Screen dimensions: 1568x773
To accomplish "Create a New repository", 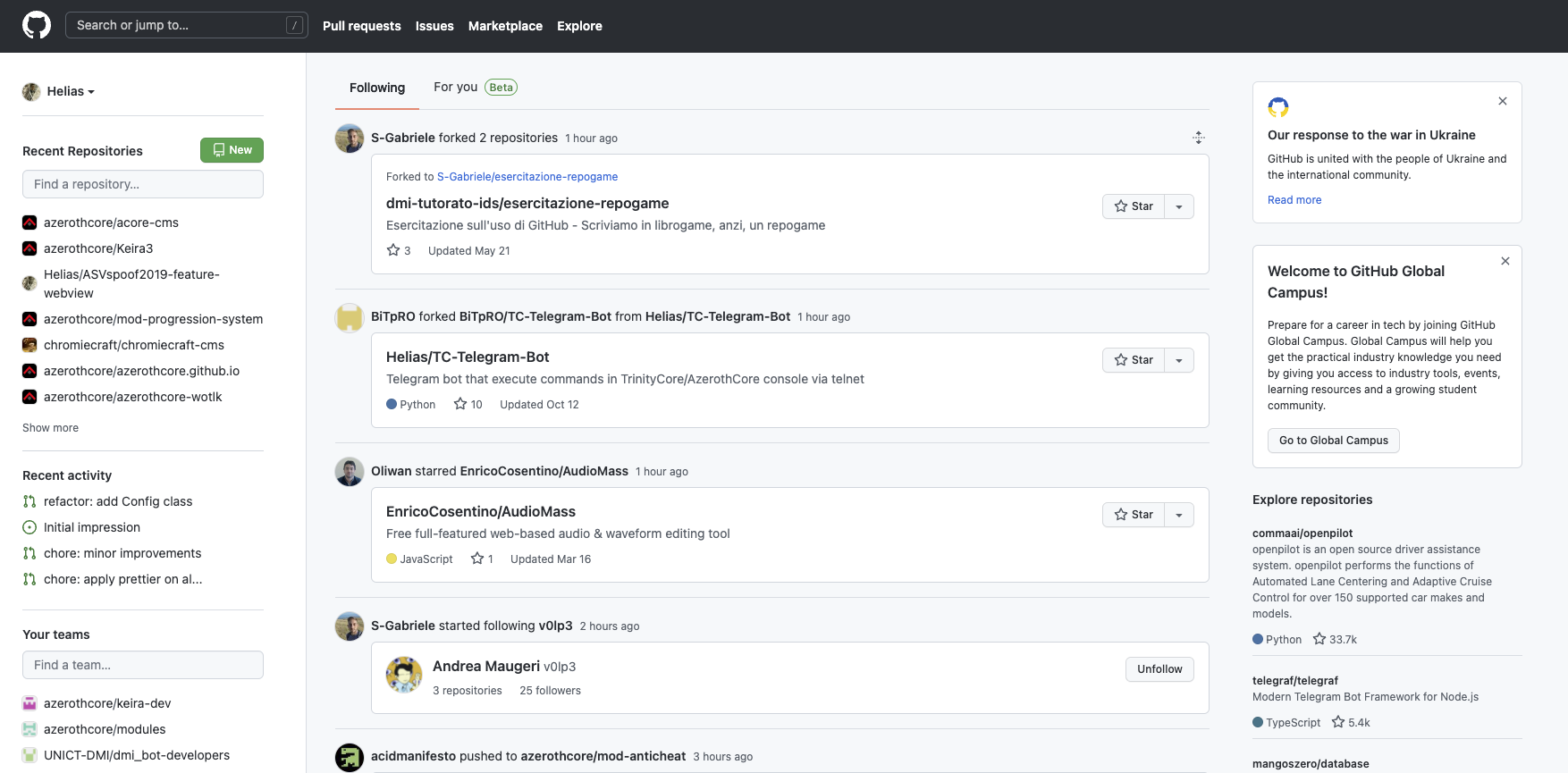I will point(232,150).
